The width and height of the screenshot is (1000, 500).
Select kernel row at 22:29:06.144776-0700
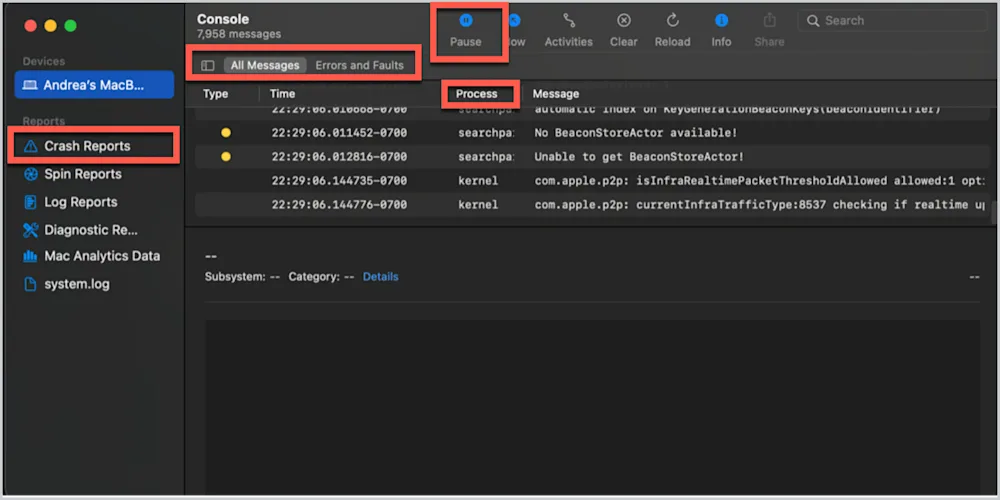pos(591,205)
